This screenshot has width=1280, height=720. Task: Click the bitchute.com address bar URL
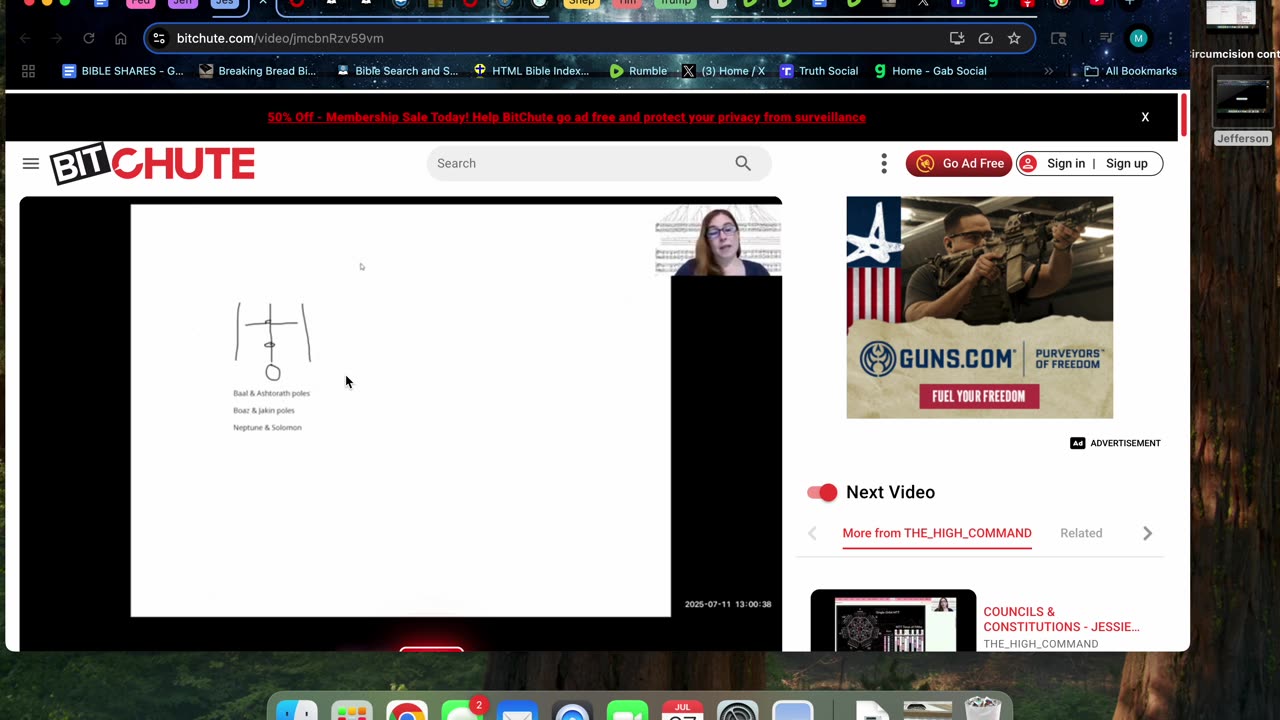click(x=280, y=38)
